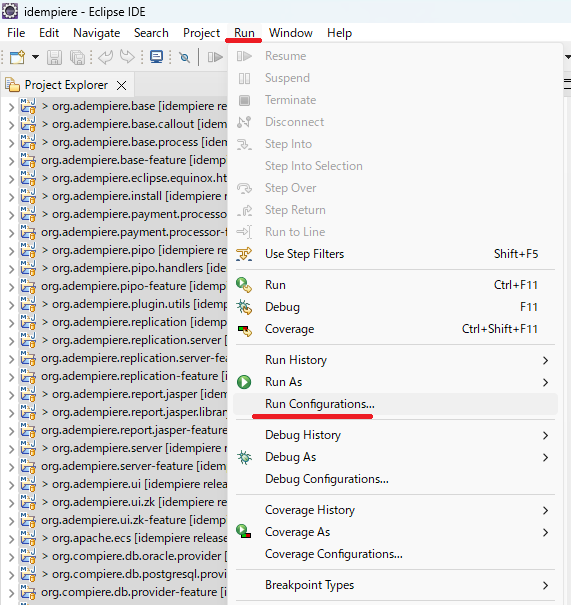Click the New wizard toolbar icon

point(17,57)
